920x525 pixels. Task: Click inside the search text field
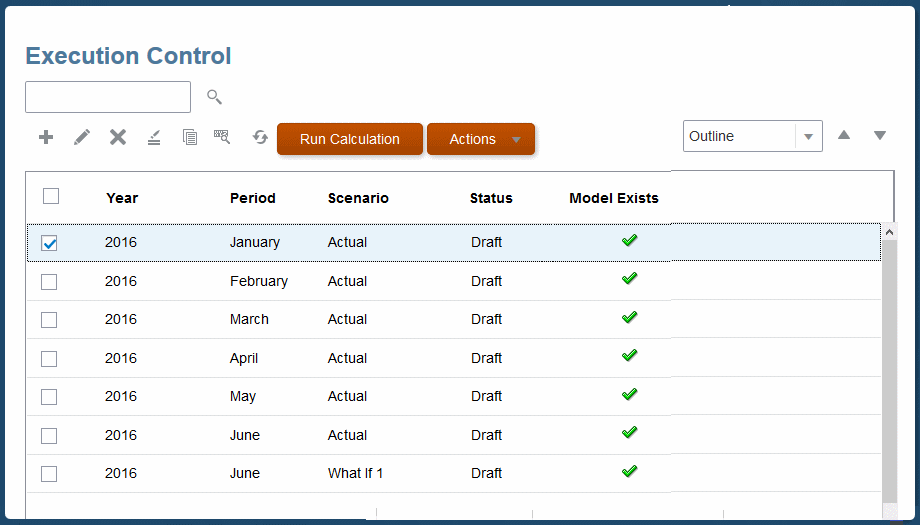pyautogui.click(x=108, y=97)
